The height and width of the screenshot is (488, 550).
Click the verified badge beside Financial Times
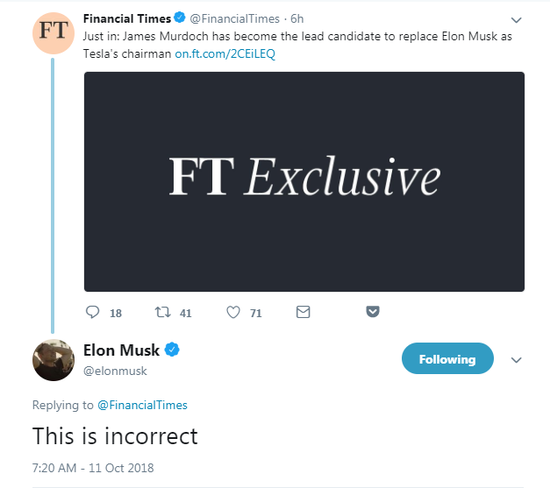point(180,18)
